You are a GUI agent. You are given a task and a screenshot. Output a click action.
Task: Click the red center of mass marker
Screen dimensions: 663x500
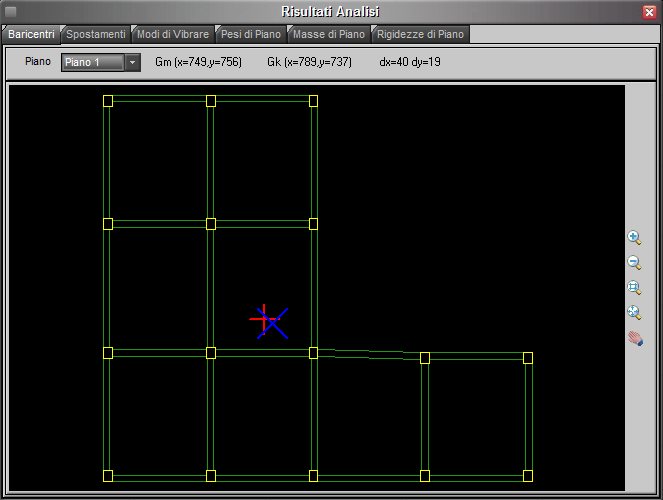[263, 318]
